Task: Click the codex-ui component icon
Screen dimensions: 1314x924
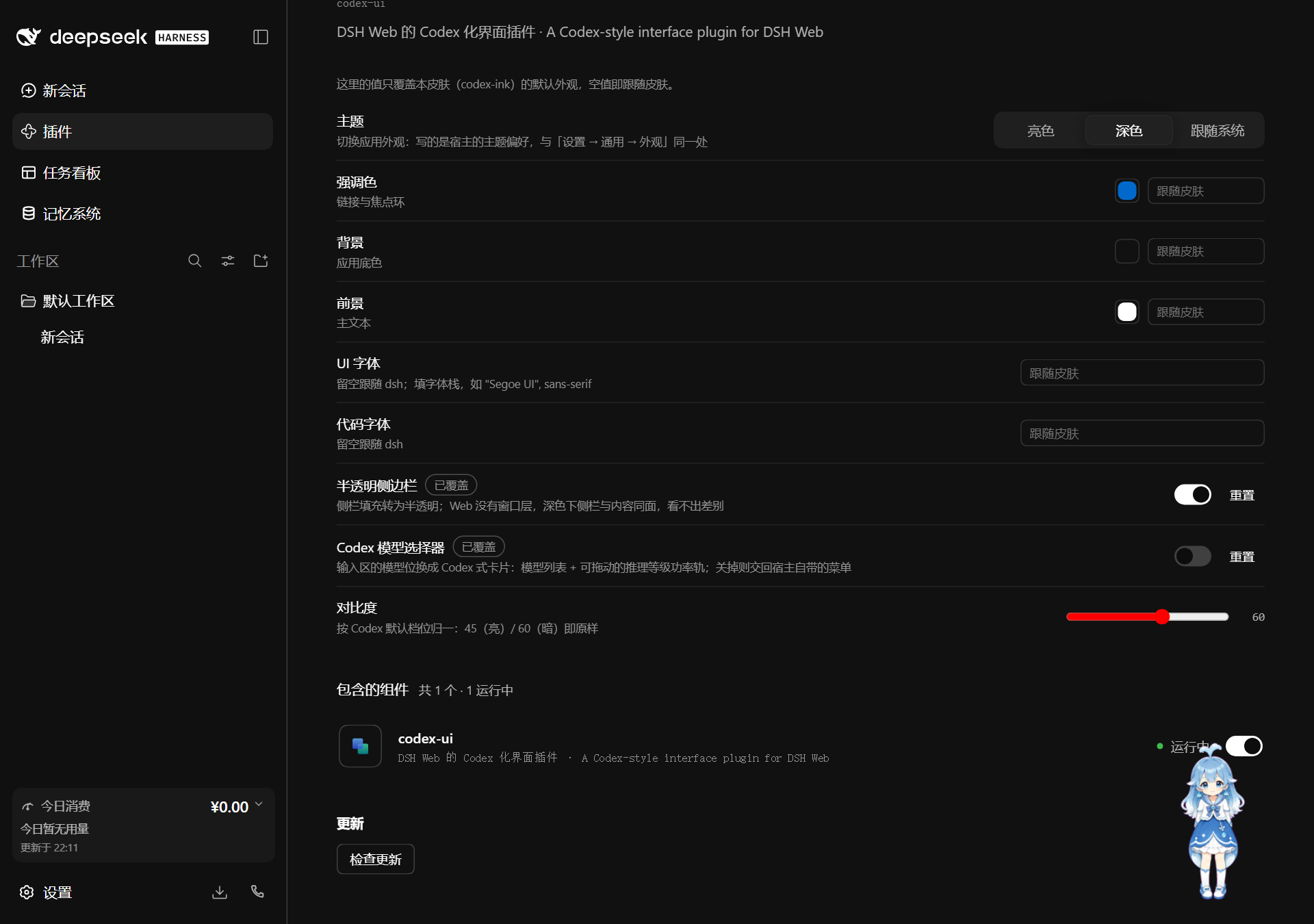Action: (x=360, y=746)
